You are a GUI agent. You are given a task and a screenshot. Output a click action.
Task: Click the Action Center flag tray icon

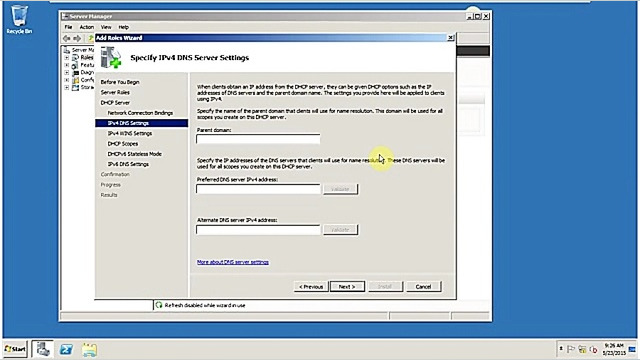coord(571,349)
